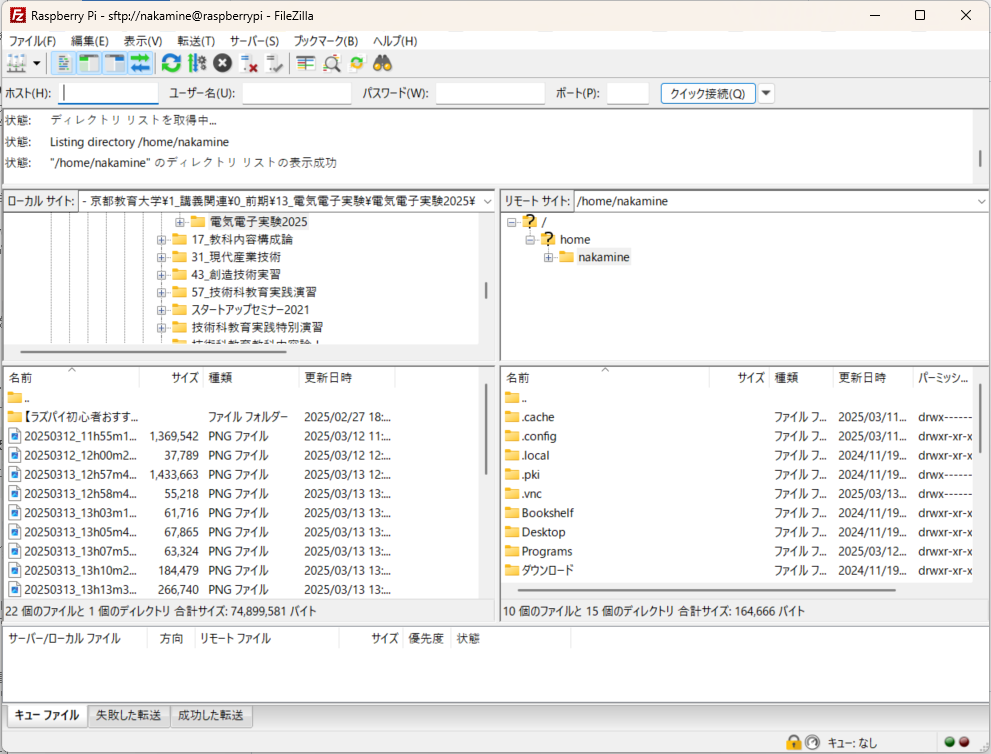991x754 pixels.
Task: Toggle the transfer queue display button
Action: click(x=140, y=63)
